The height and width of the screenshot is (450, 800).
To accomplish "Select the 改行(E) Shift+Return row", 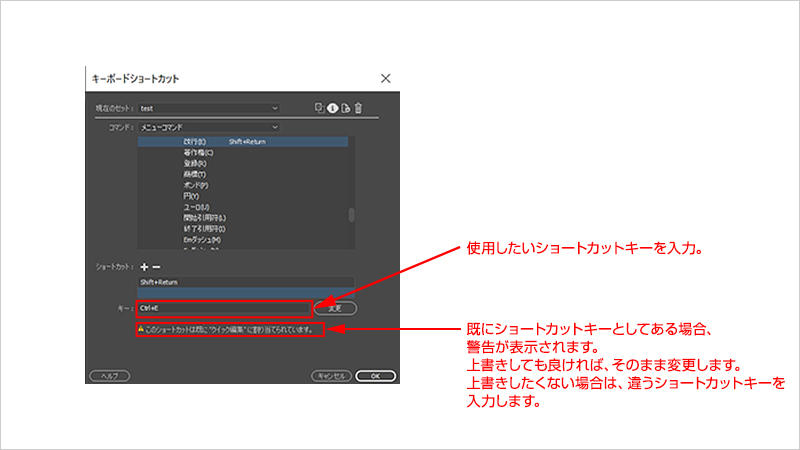I will coord(243,141).
